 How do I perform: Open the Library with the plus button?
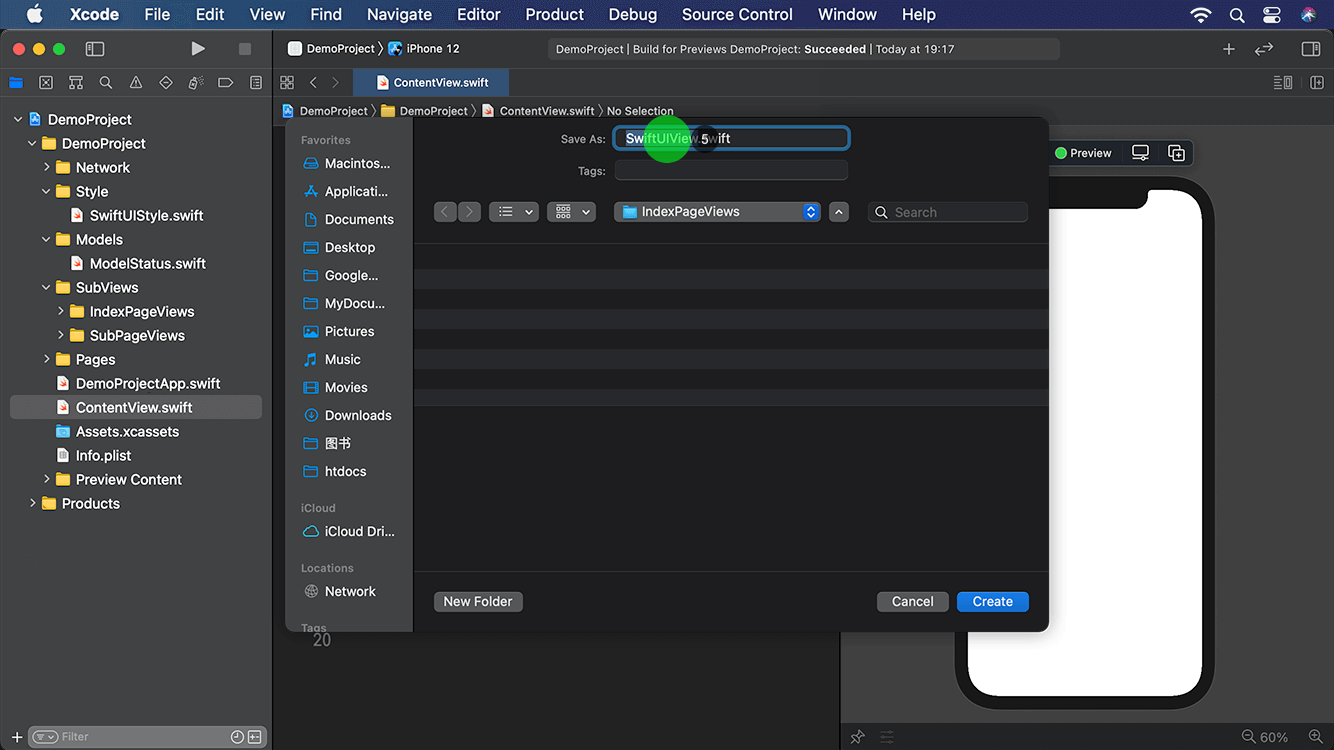tap(1229, 49)
